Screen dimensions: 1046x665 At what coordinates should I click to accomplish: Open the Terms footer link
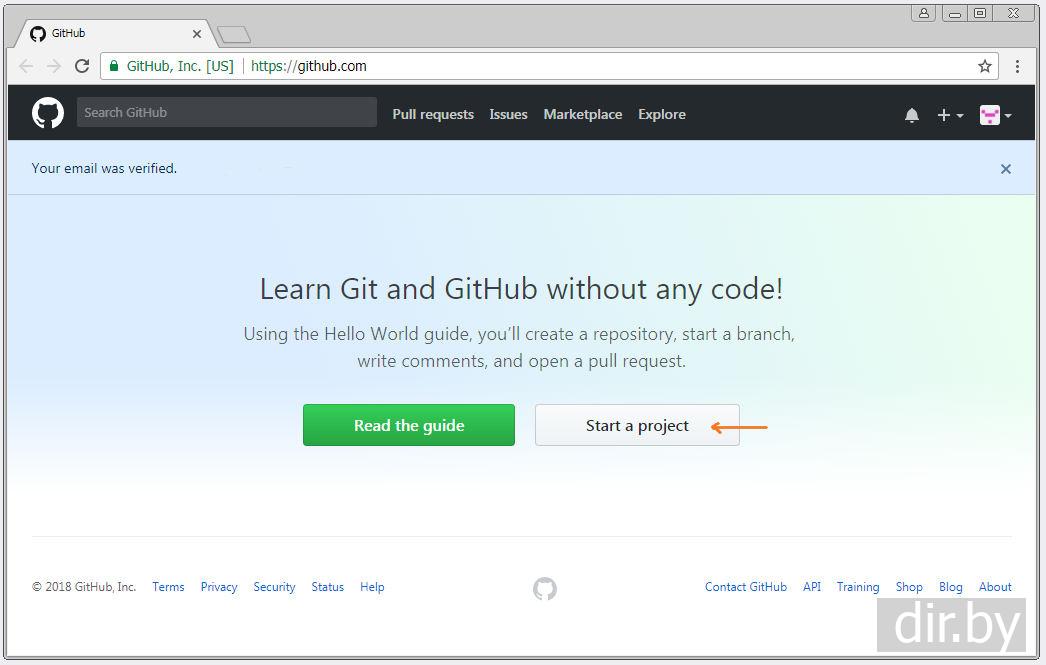click(x=168, y=587)
